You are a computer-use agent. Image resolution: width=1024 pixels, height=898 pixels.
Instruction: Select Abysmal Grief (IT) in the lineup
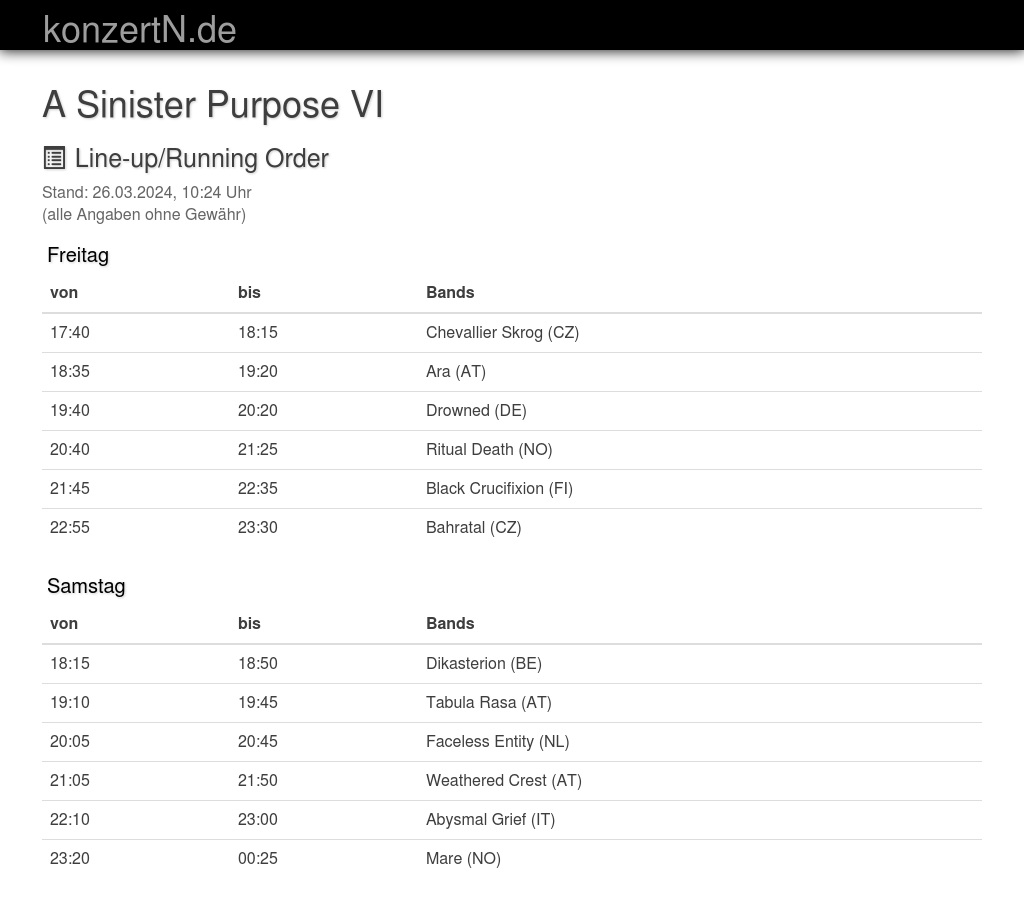tap(490, 819)
